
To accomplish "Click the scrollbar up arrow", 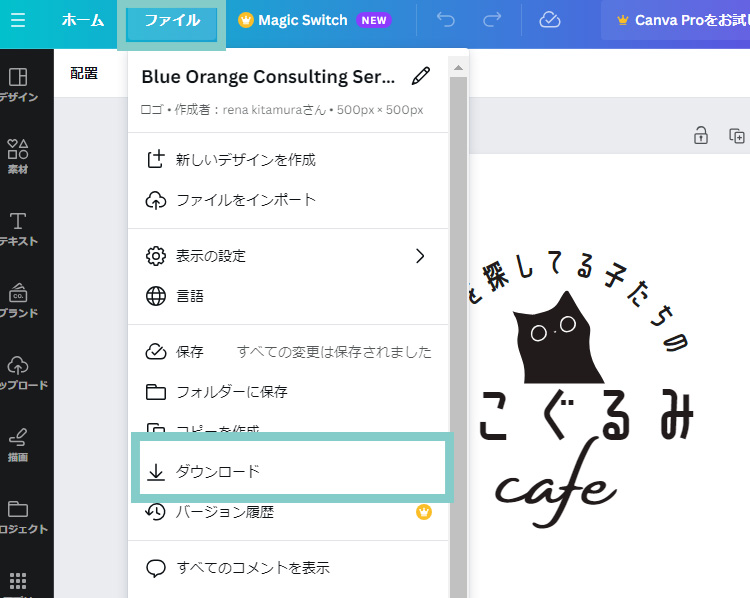I will pyautogui.click(x=458, y=67).
